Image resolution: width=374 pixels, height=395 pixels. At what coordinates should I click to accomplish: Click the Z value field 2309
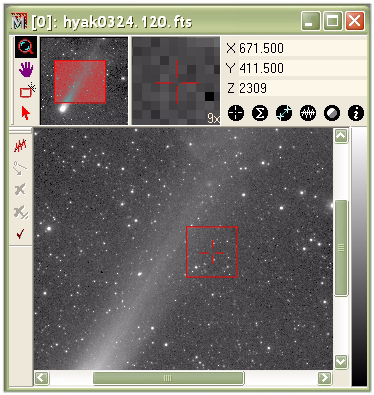(x=303, y=88)
